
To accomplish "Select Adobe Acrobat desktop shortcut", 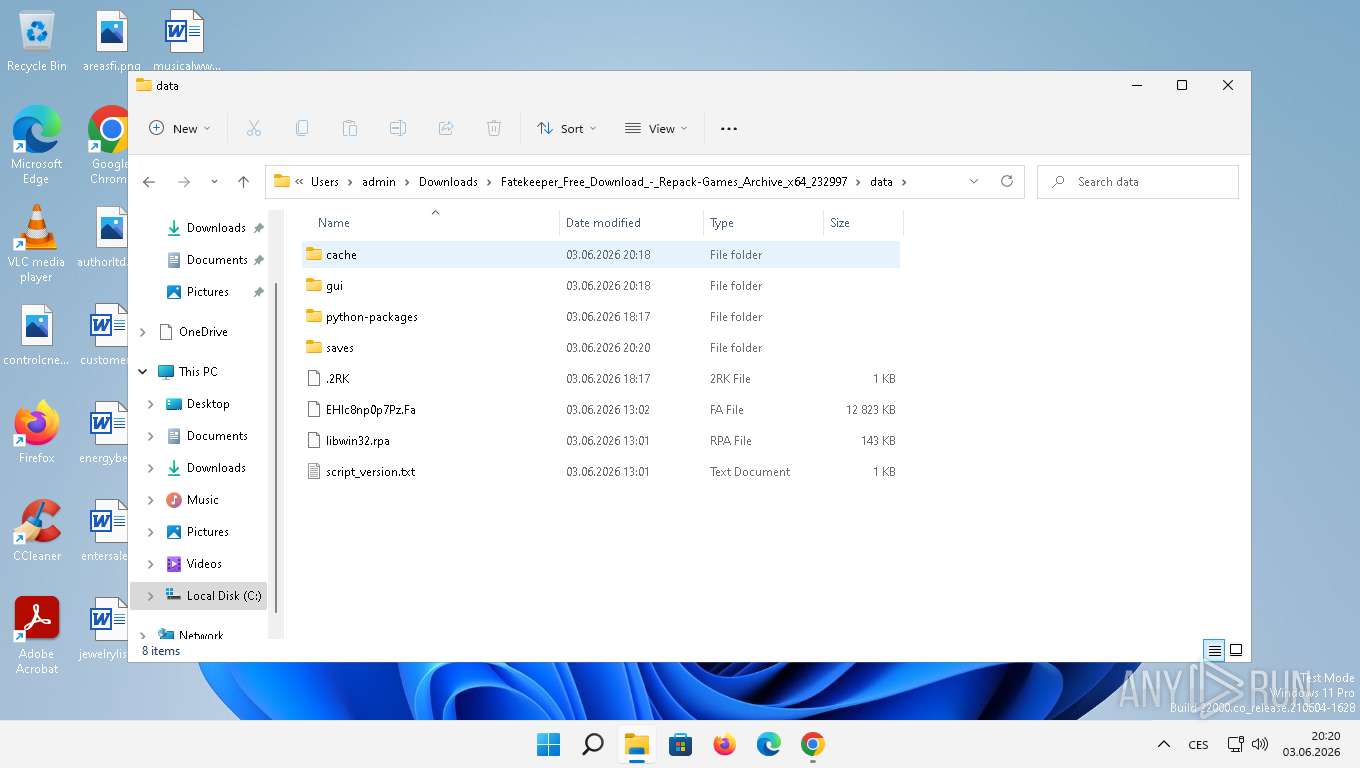I will click(37, 636).
